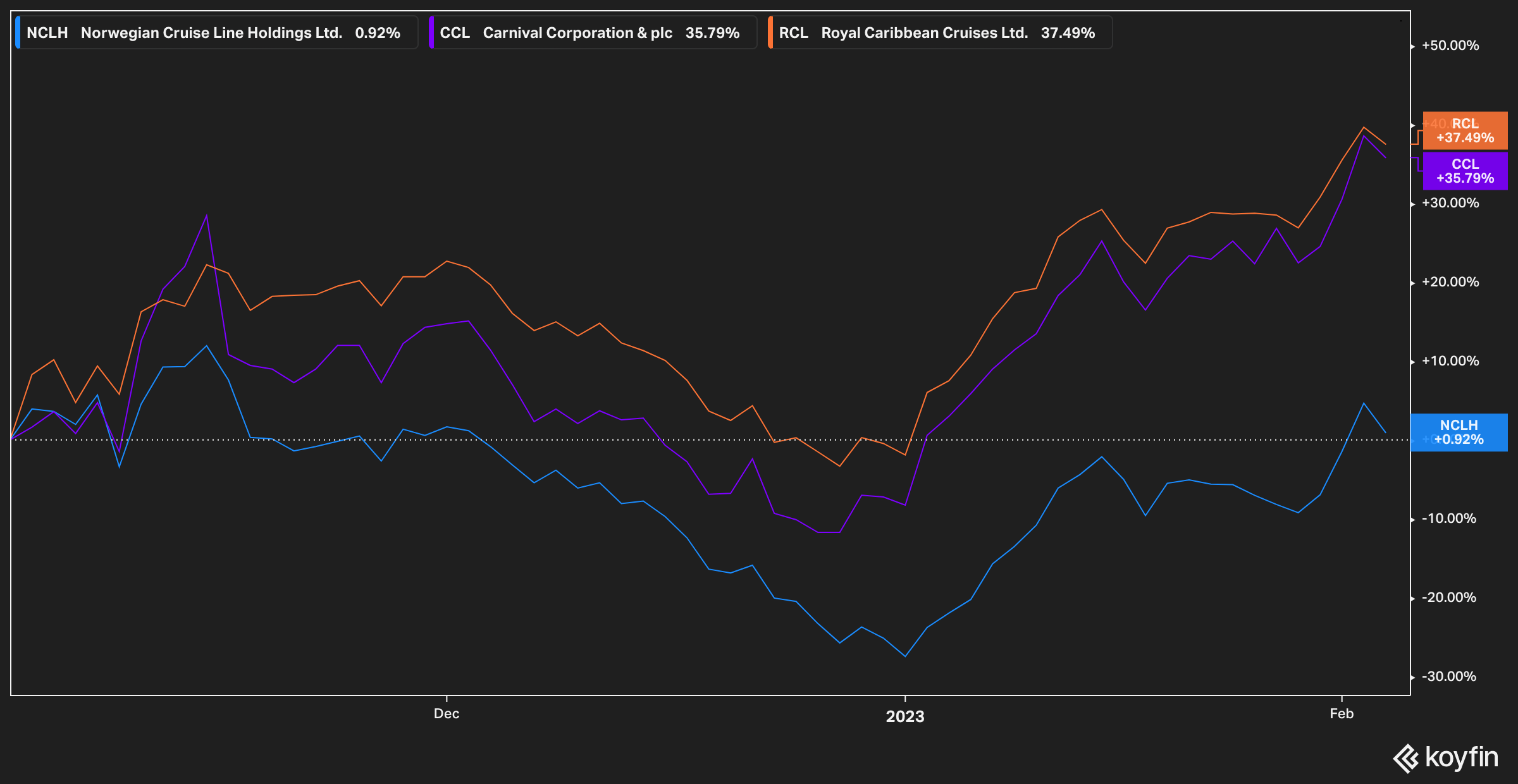Click the 35.79% value in CCL legend
Viewport: 1518px width, 784px height.
click(x=712, y=33)
